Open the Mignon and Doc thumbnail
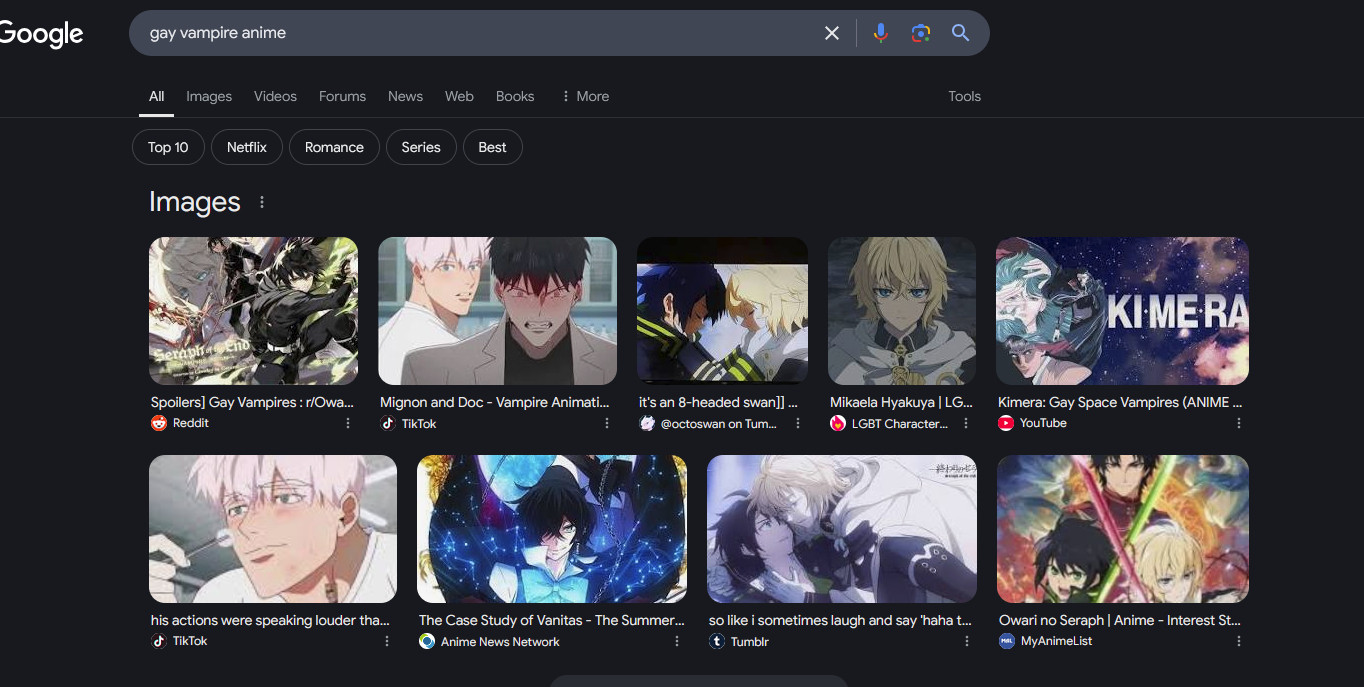Viewport: 1364px width, 687px height. tap(497, 311)
